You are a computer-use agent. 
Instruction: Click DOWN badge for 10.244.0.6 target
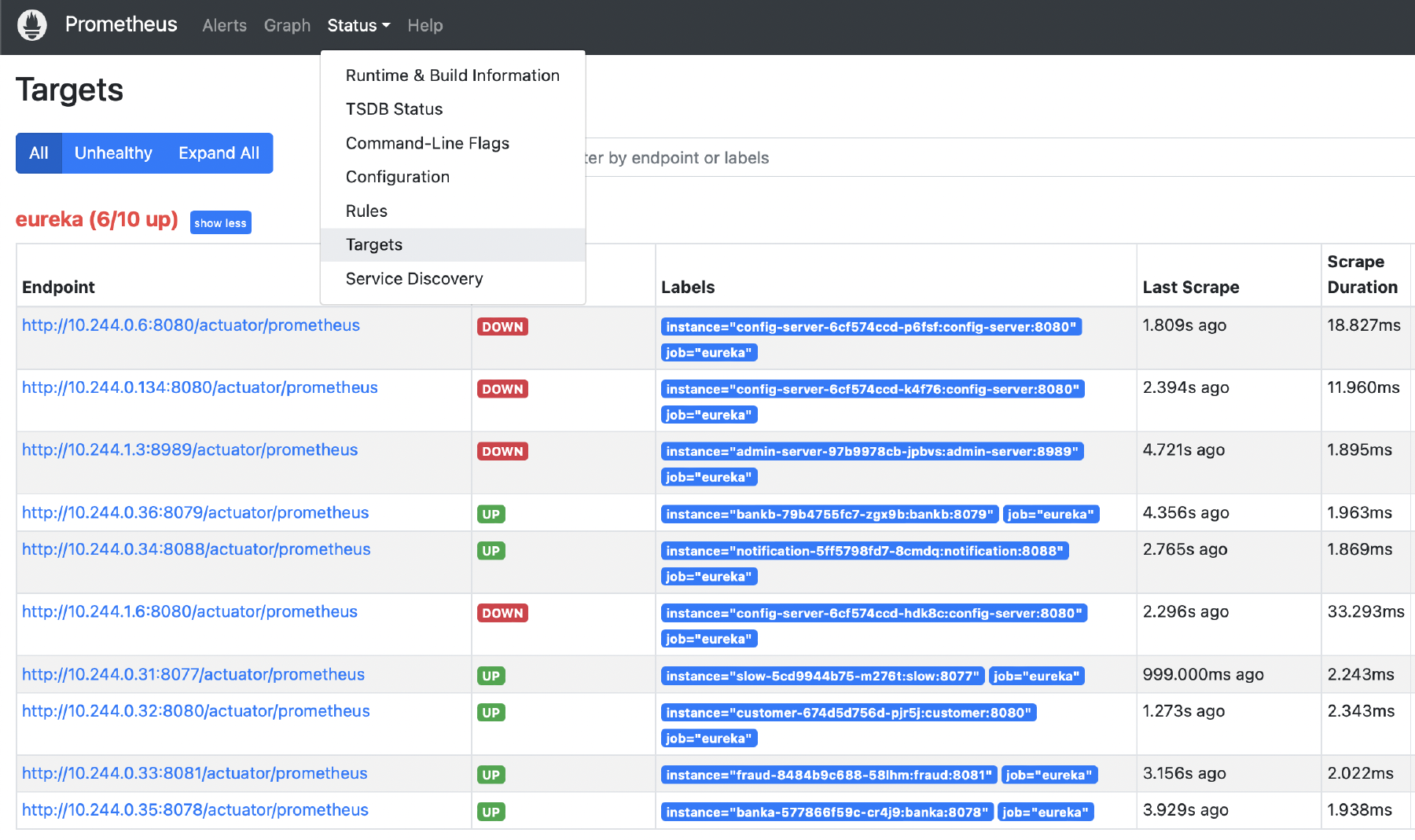(502, 327)
